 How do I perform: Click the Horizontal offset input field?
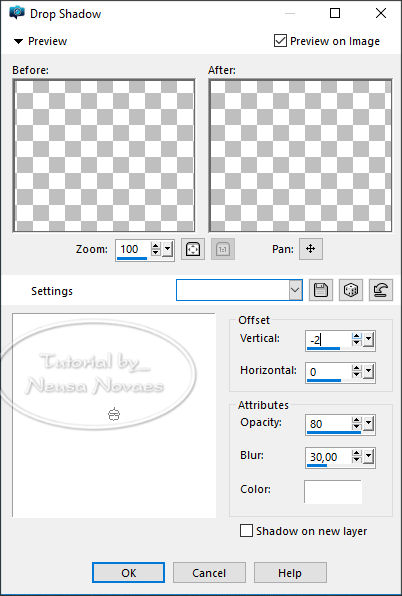coord(328,372)
